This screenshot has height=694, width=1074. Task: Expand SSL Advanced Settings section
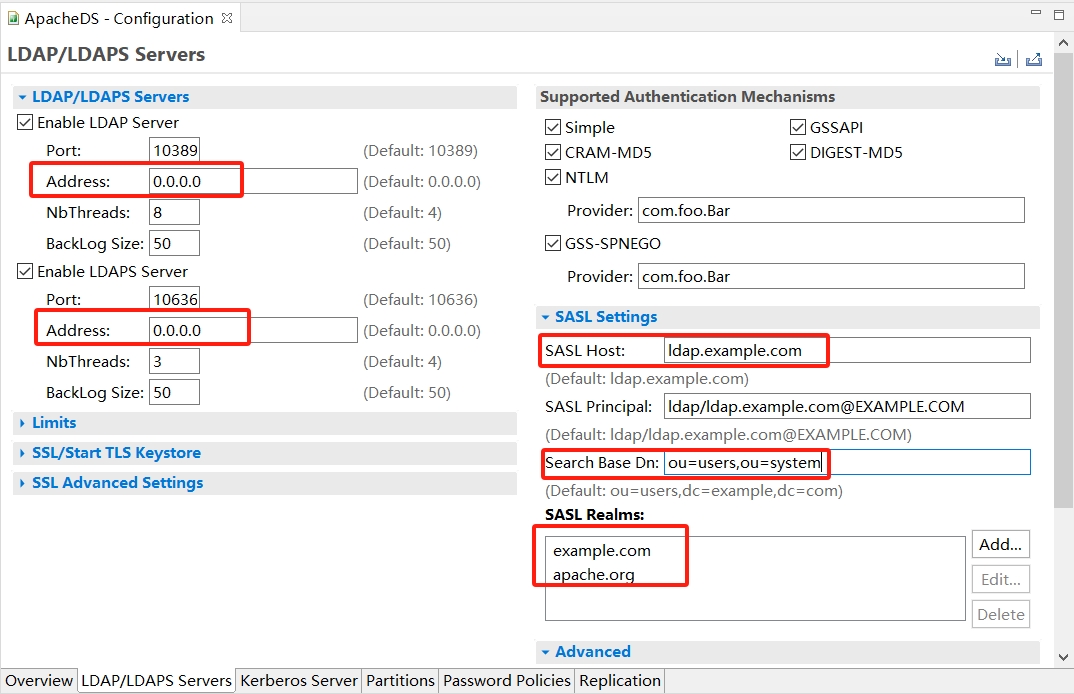pos(116,483)
